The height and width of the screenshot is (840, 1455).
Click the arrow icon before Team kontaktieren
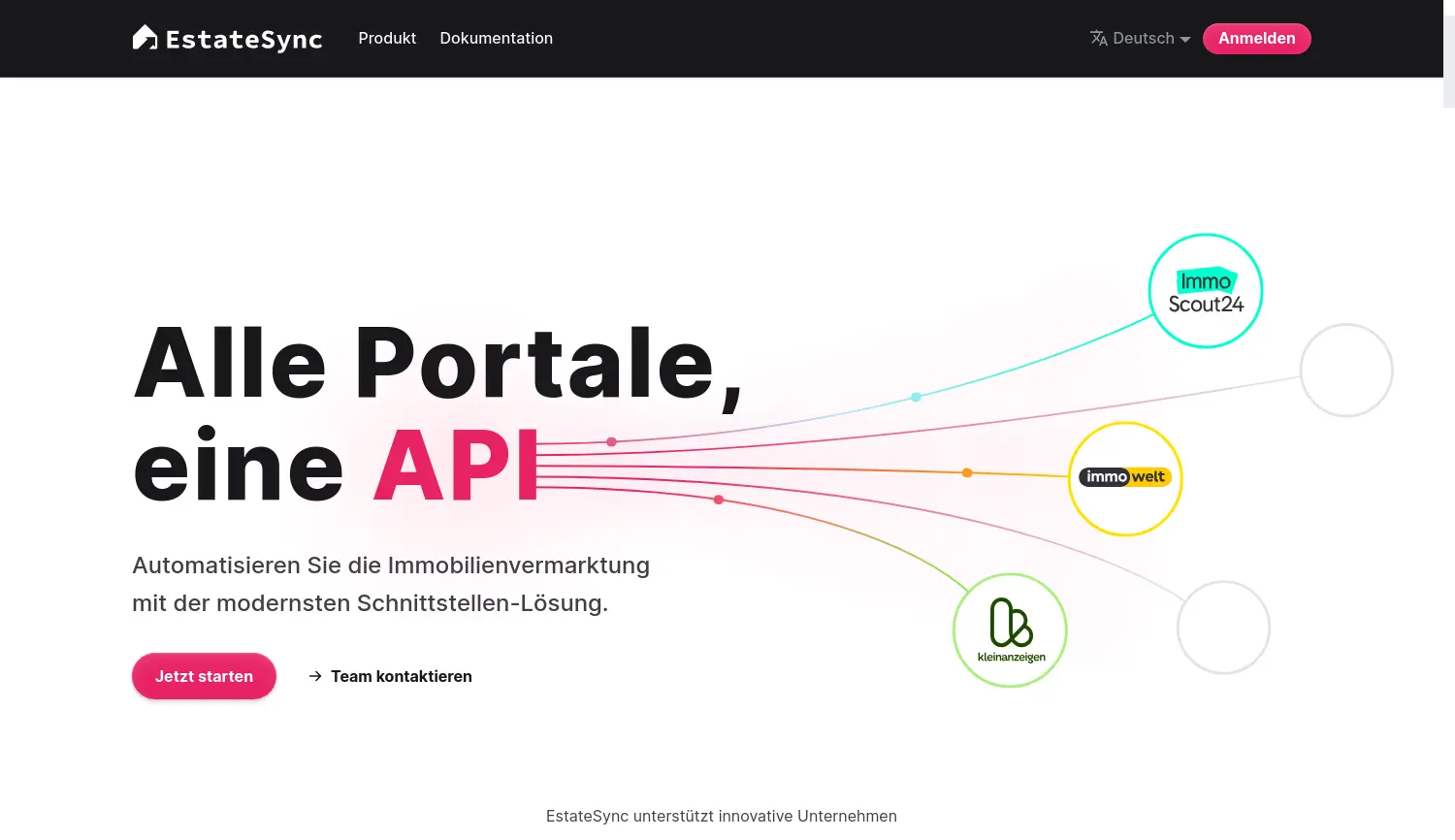[x=314, y=676]
